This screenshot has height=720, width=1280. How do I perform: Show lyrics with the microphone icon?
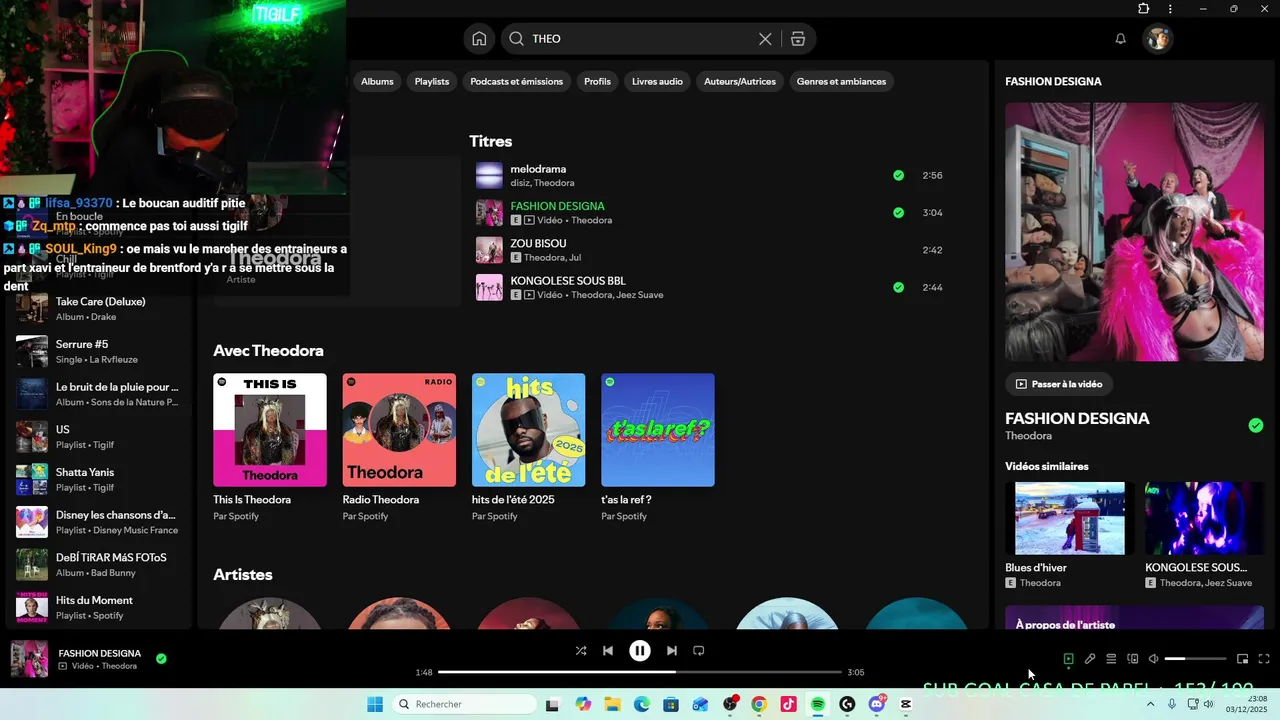(1090, 659)
